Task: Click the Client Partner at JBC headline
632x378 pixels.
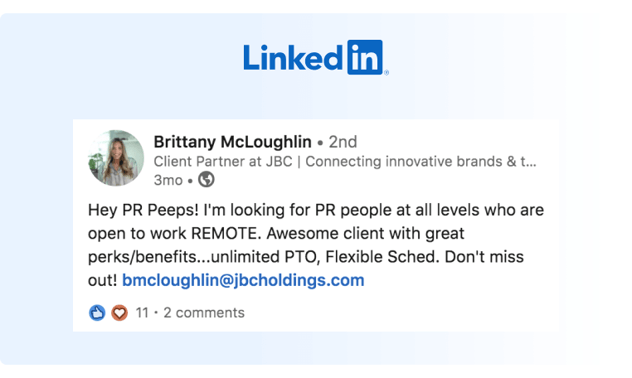Action: 223,162
